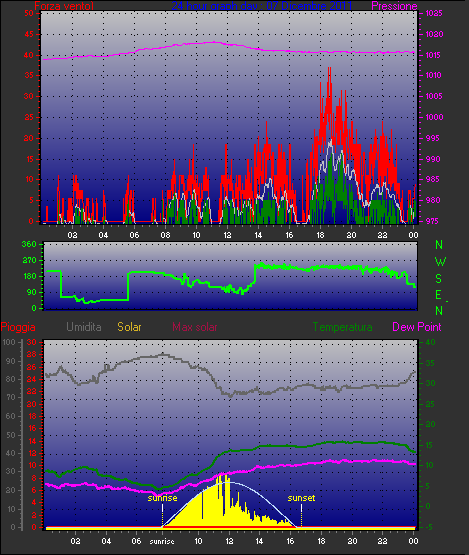Click the 'Forza vento' wind legend label
The width and height of the screenshot is (469, 555).
[64, 6]
